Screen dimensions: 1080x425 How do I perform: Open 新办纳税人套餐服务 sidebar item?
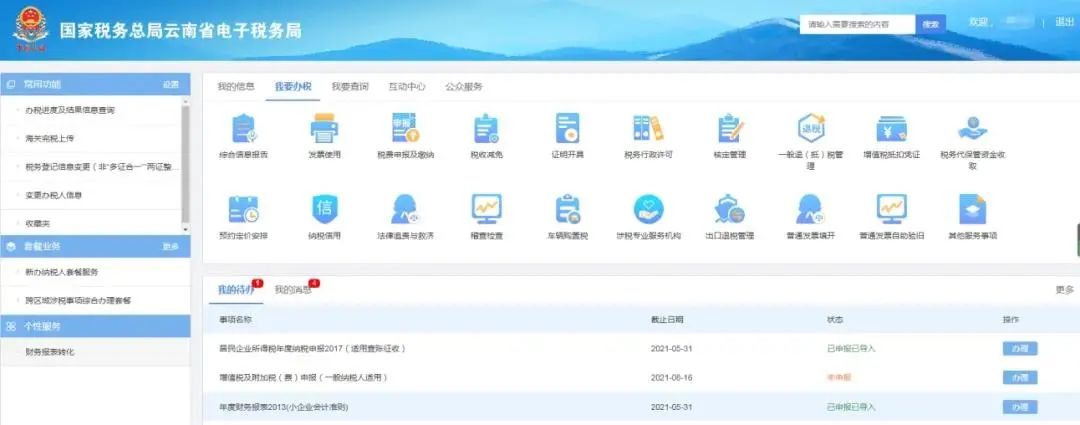click(62, 272)
